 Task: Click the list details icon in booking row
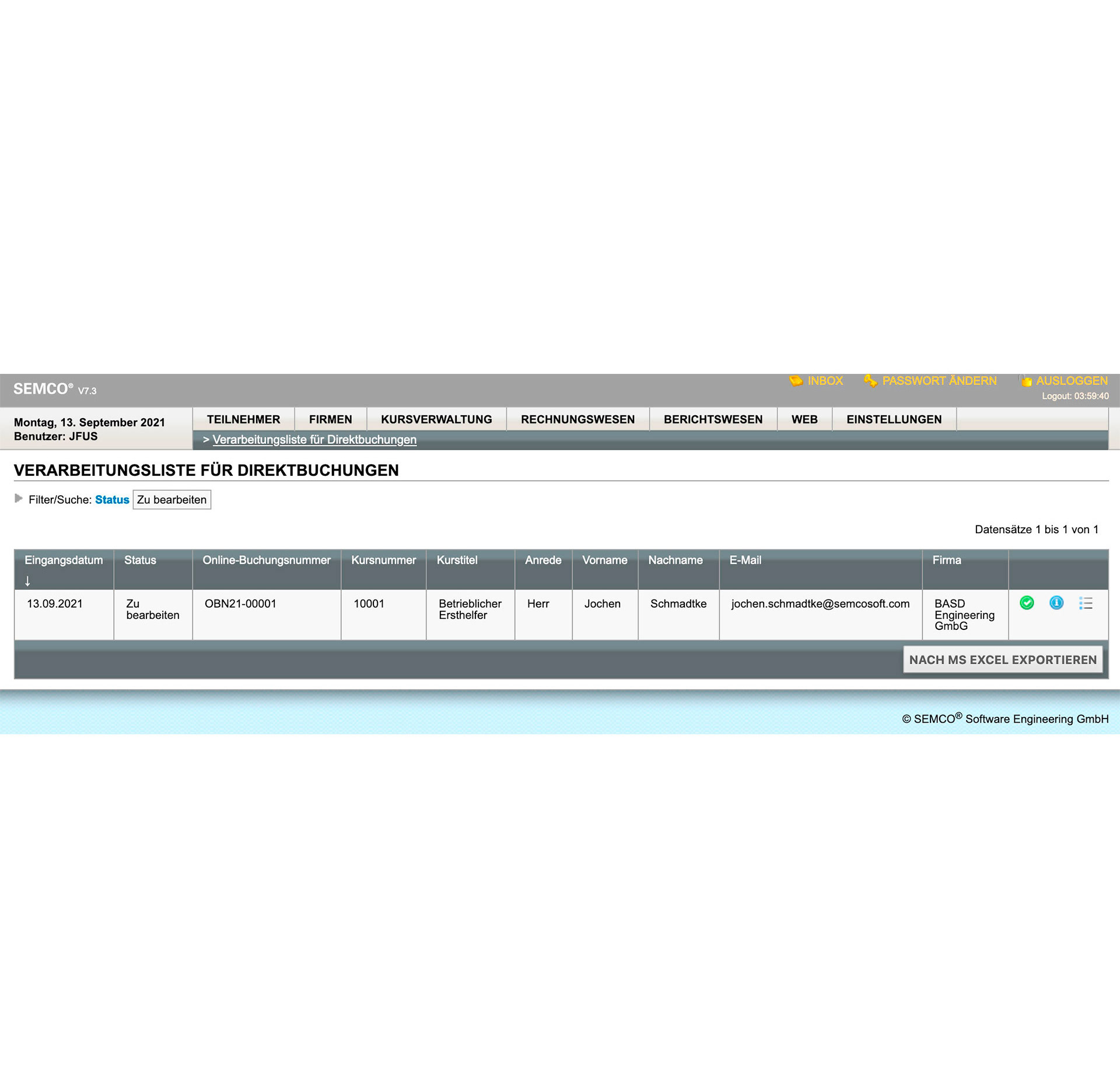[x=1086, y=603]
